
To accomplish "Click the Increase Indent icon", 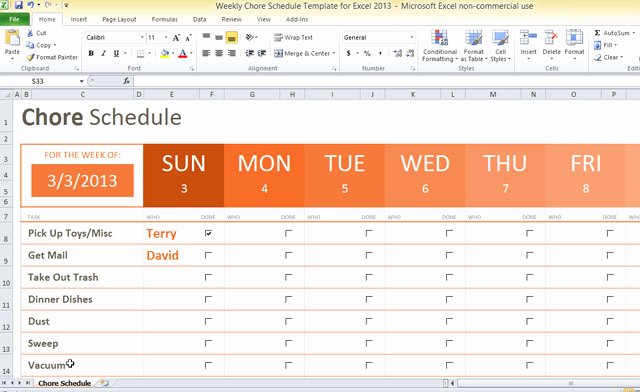I will [262, 53].
